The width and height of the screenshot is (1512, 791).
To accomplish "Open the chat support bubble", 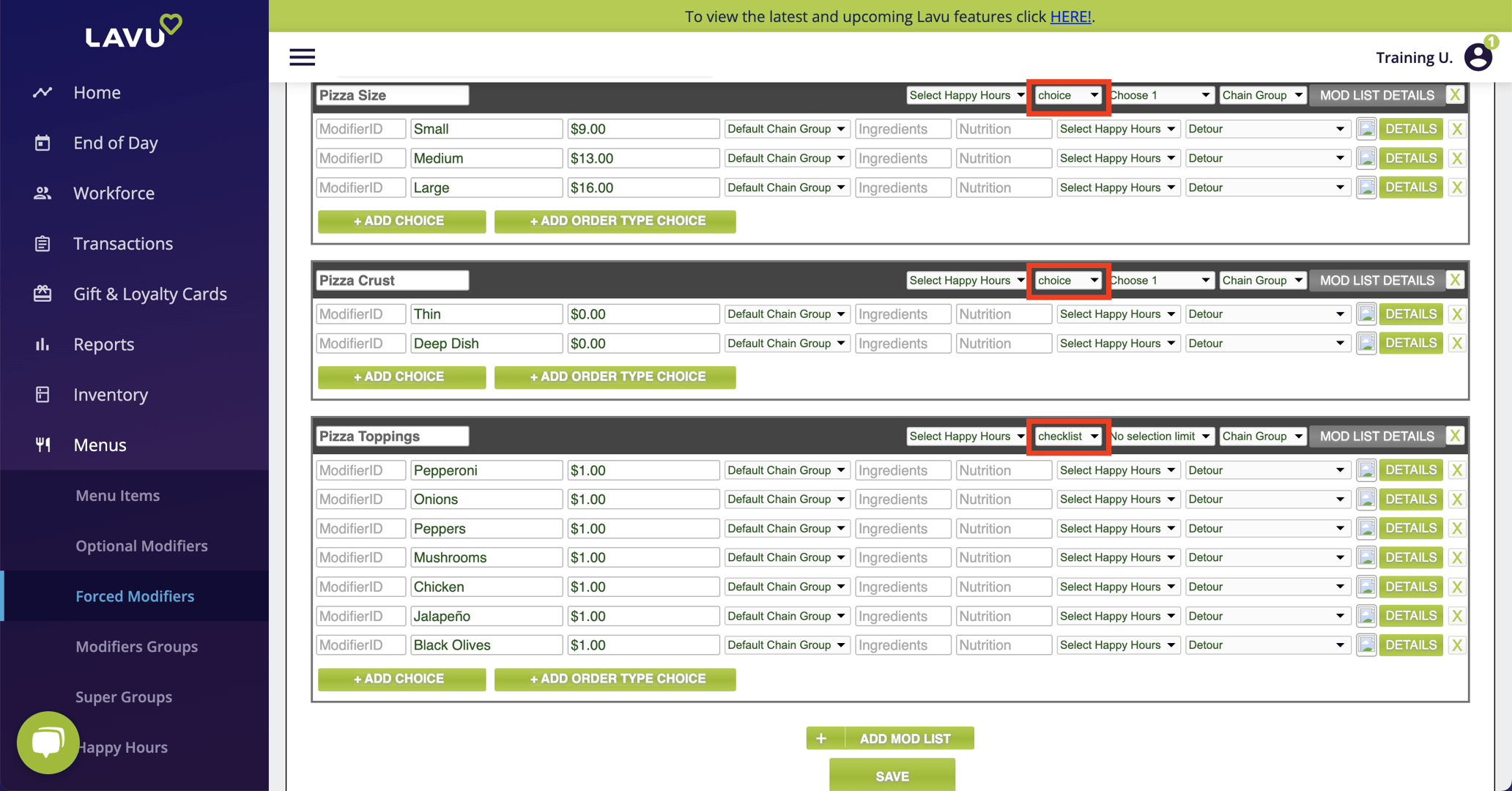I will point(48,742).
